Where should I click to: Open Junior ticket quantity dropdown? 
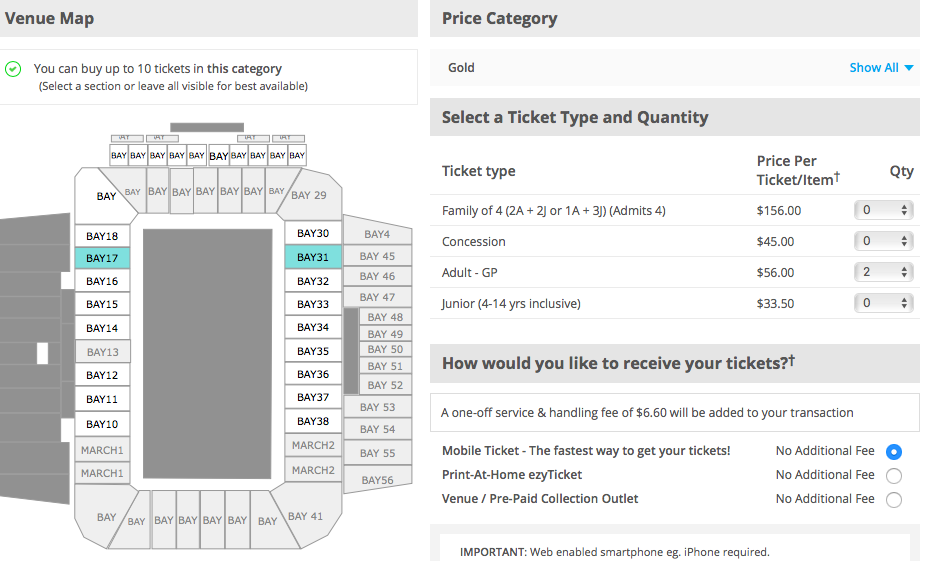[884, 303]
